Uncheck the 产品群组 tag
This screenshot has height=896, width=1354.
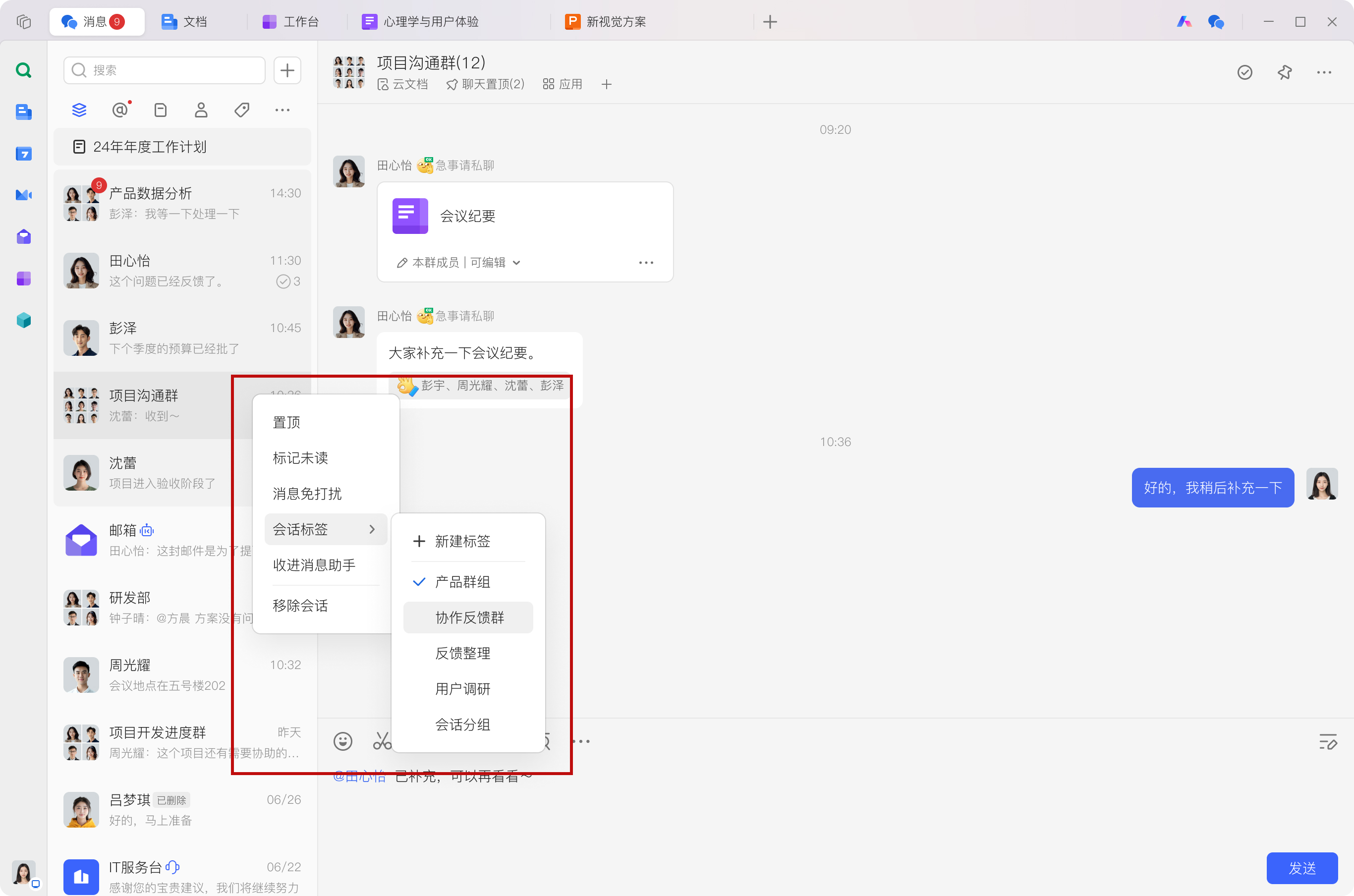[x=461, y=582]
